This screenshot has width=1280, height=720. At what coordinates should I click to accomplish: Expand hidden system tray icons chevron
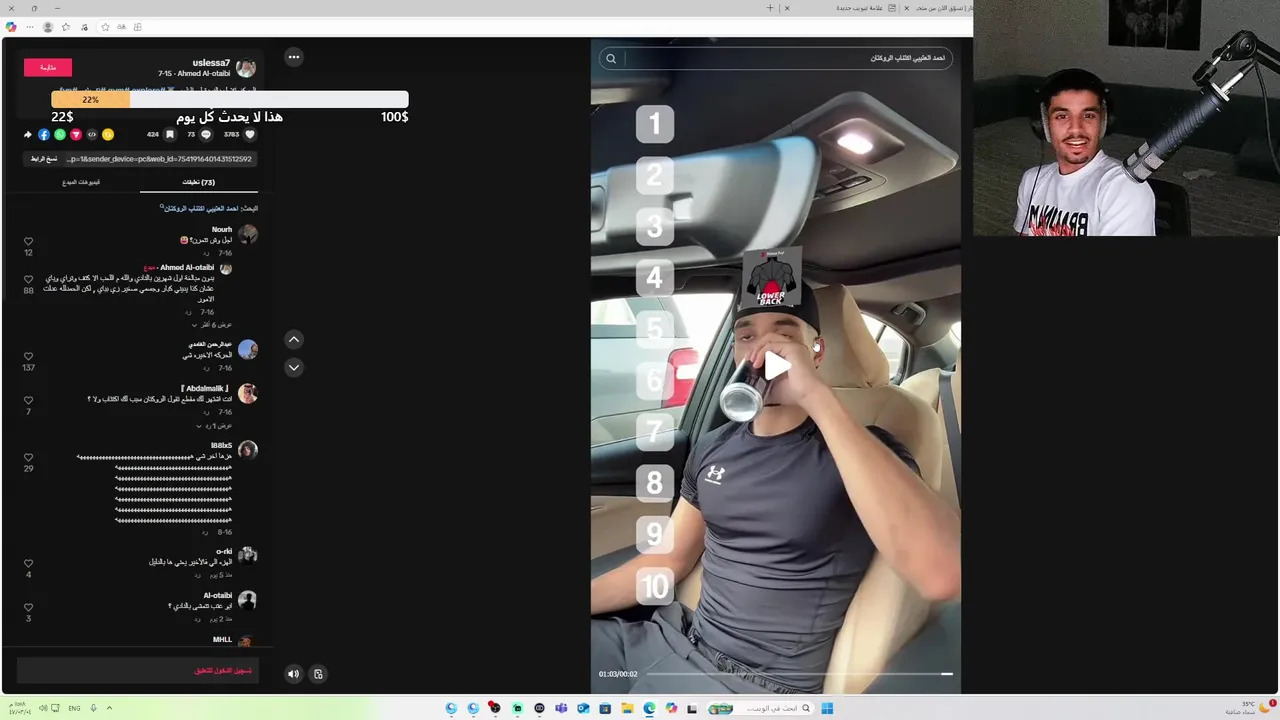click(x=109, y=708)
